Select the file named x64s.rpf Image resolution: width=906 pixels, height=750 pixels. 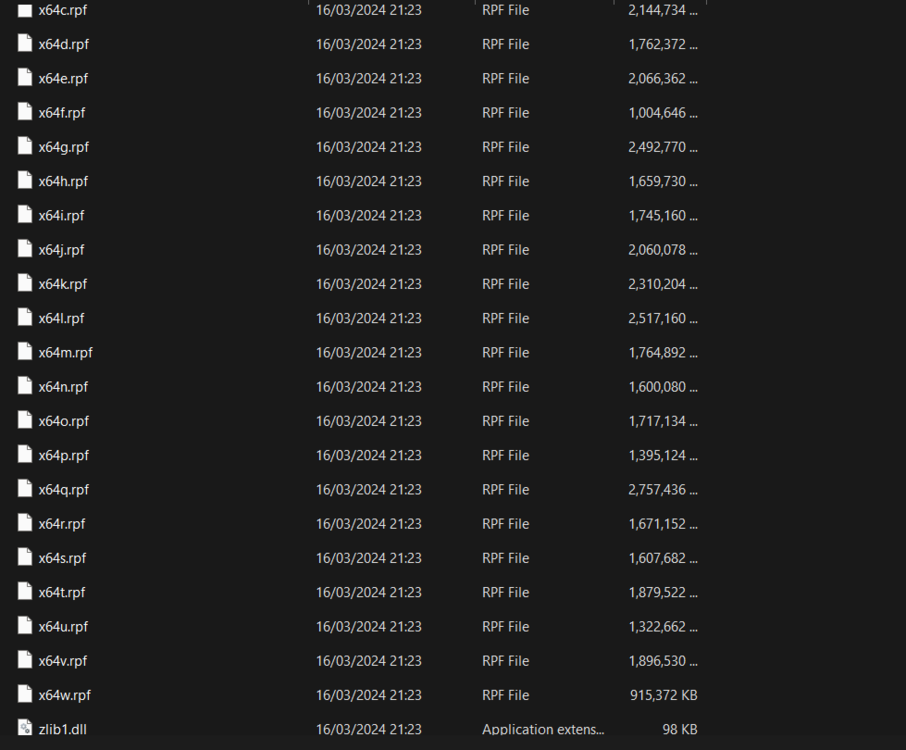tap(62, 558)
